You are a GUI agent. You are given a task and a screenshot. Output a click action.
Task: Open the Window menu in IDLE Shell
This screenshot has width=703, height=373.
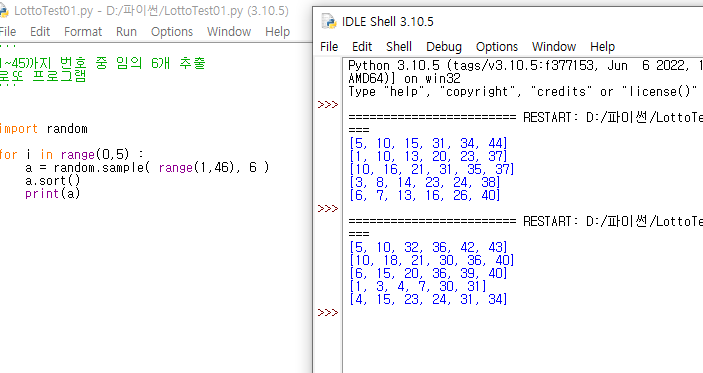point(554,47)
